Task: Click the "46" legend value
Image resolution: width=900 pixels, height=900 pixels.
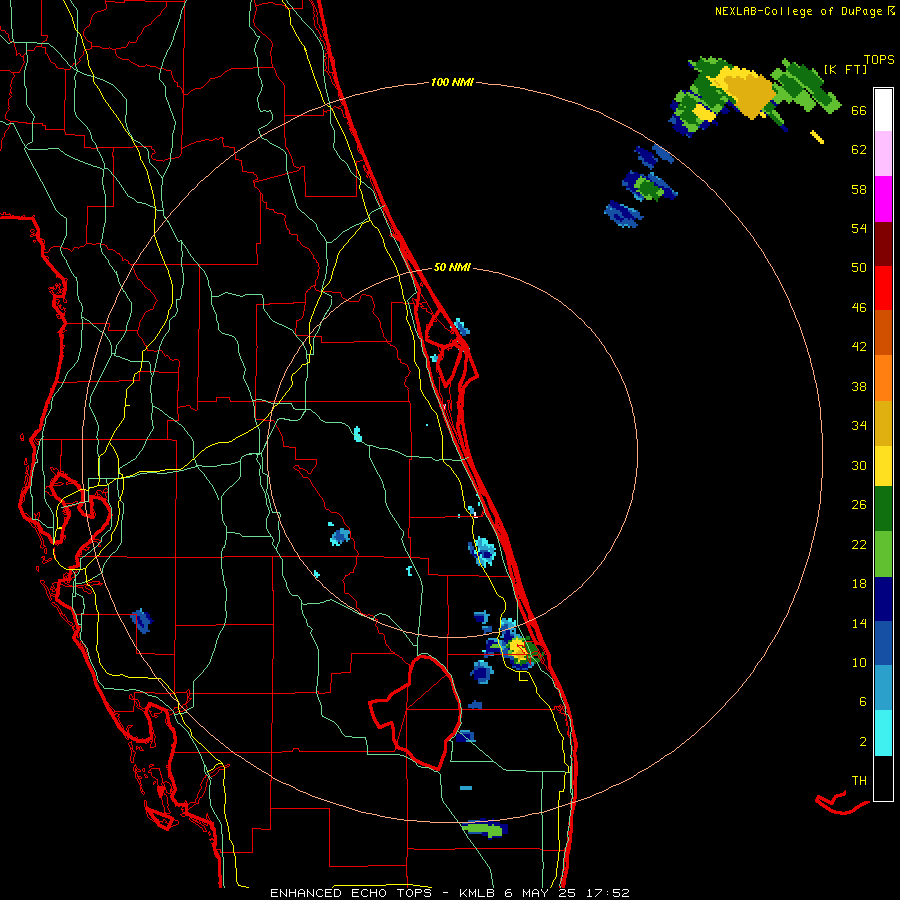Action: pos(859,308)
